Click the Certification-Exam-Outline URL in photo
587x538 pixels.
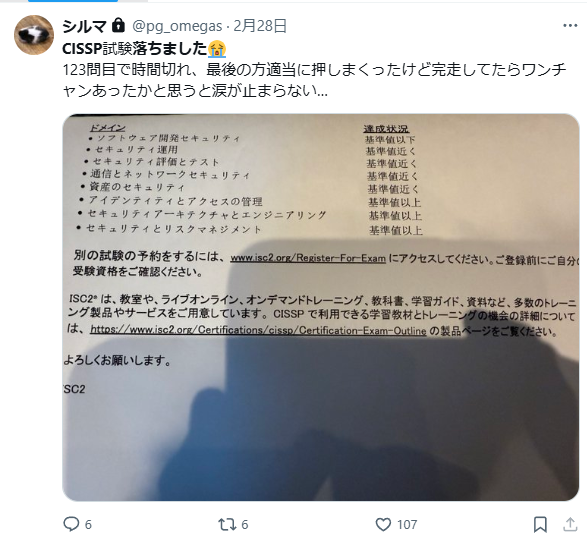tap(258, 330)
